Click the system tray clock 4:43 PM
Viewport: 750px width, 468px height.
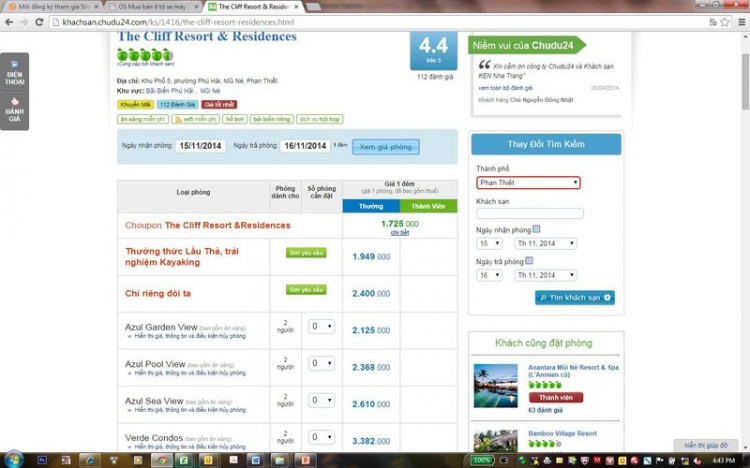tap(723, 460)
